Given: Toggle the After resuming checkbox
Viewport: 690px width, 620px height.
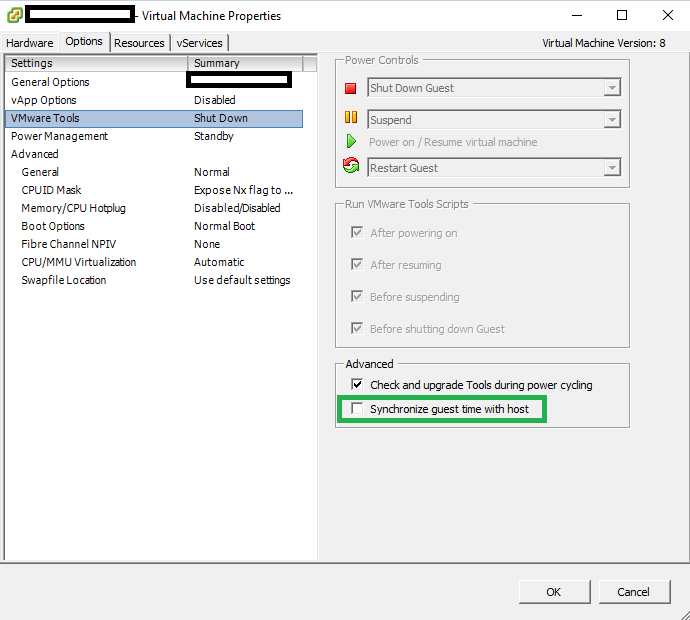Looking at the screenshot, I should (x=357, y=264).
